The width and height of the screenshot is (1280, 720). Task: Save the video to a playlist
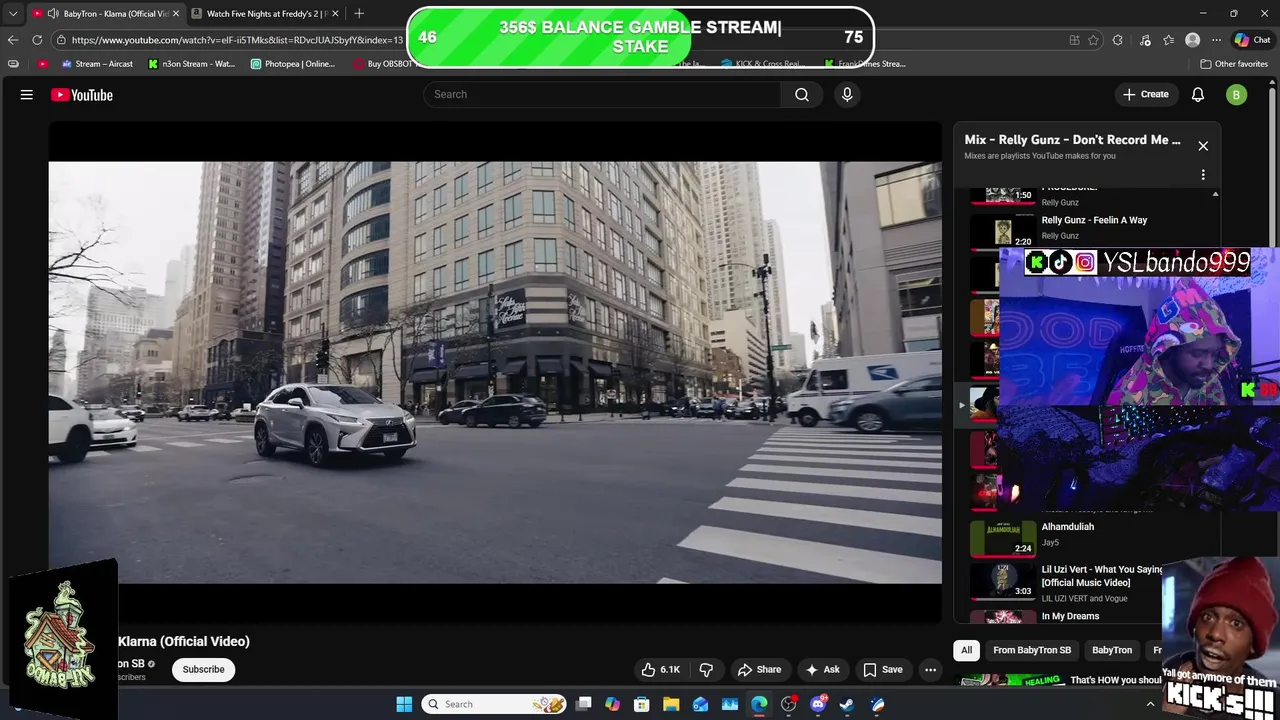coord(883,669)
